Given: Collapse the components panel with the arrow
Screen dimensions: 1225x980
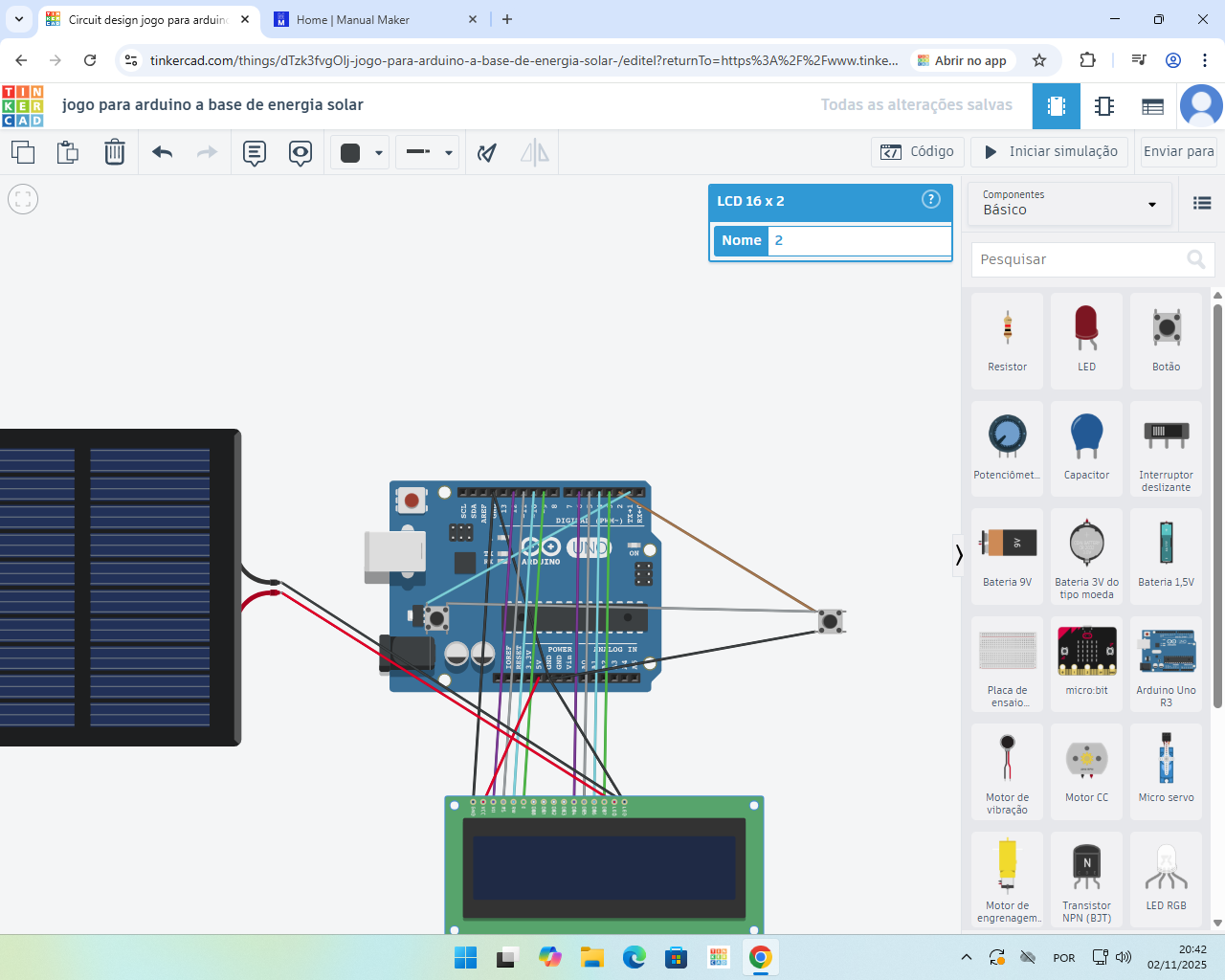Looking at the screenshot, I should tap(958, 555).
